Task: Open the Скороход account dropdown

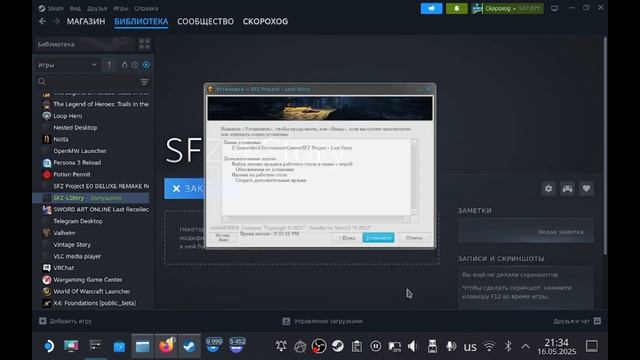Action: pos(507,8)
